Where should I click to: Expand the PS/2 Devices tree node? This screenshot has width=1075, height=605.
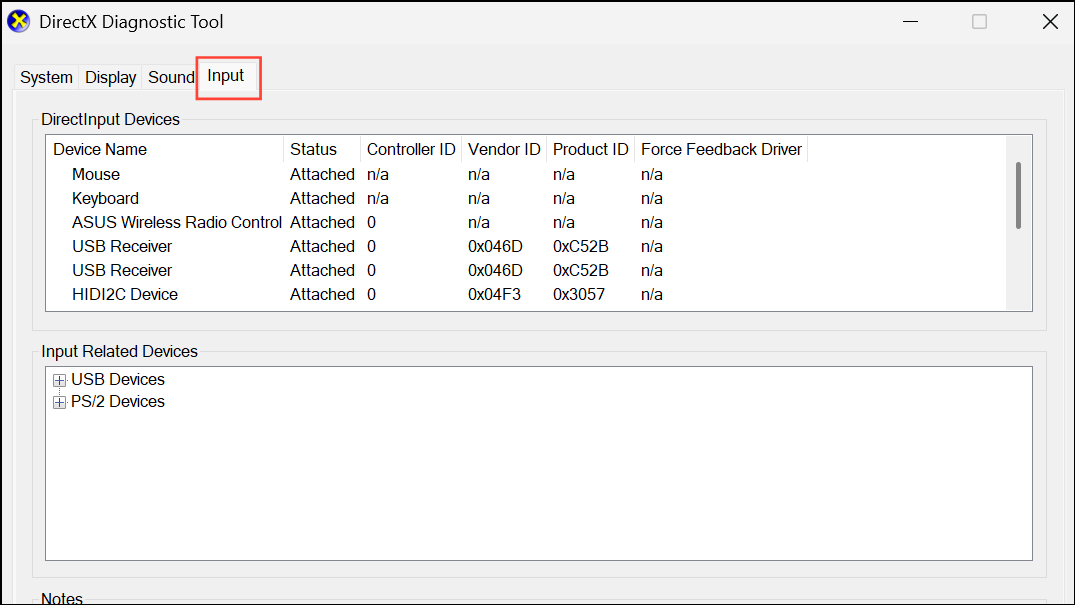click(x=59, y=401)
